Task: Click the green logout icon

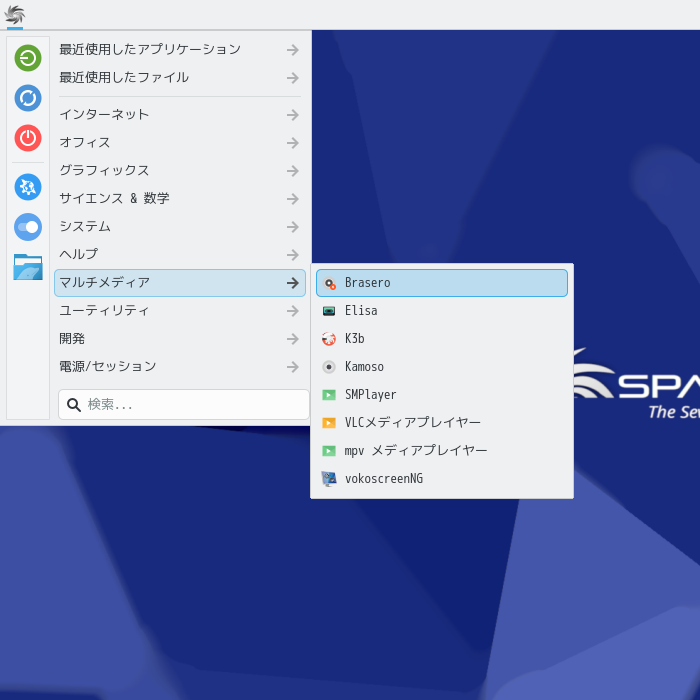Action: [28, 58]
